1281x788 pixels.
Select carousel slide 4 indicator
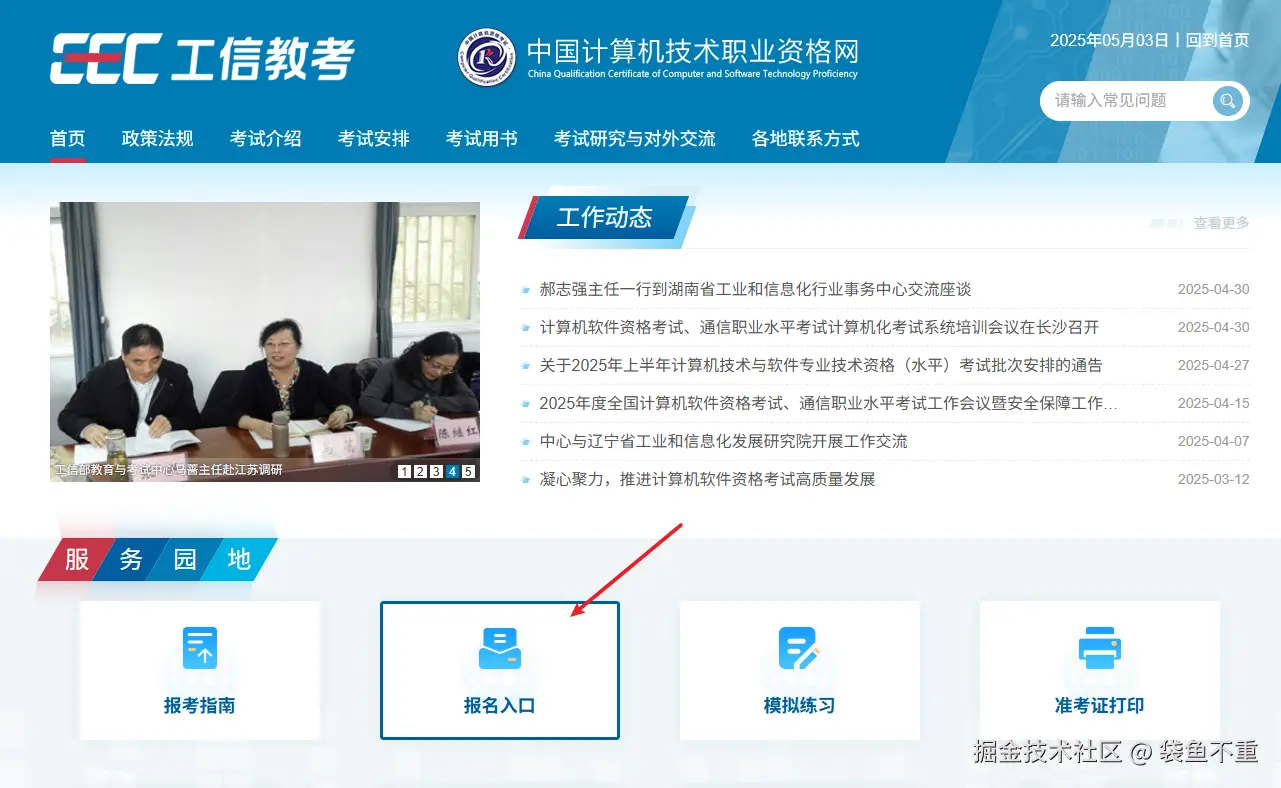click(x=452, y=471)
